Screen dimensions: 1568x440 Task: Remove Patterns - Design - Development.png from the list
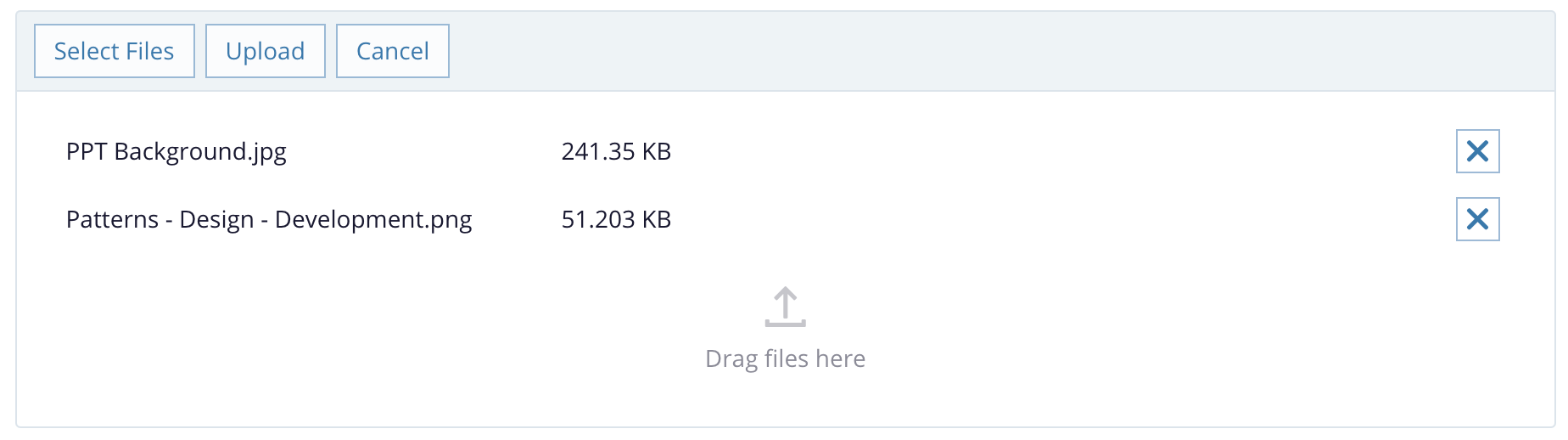pos(1477,219)
